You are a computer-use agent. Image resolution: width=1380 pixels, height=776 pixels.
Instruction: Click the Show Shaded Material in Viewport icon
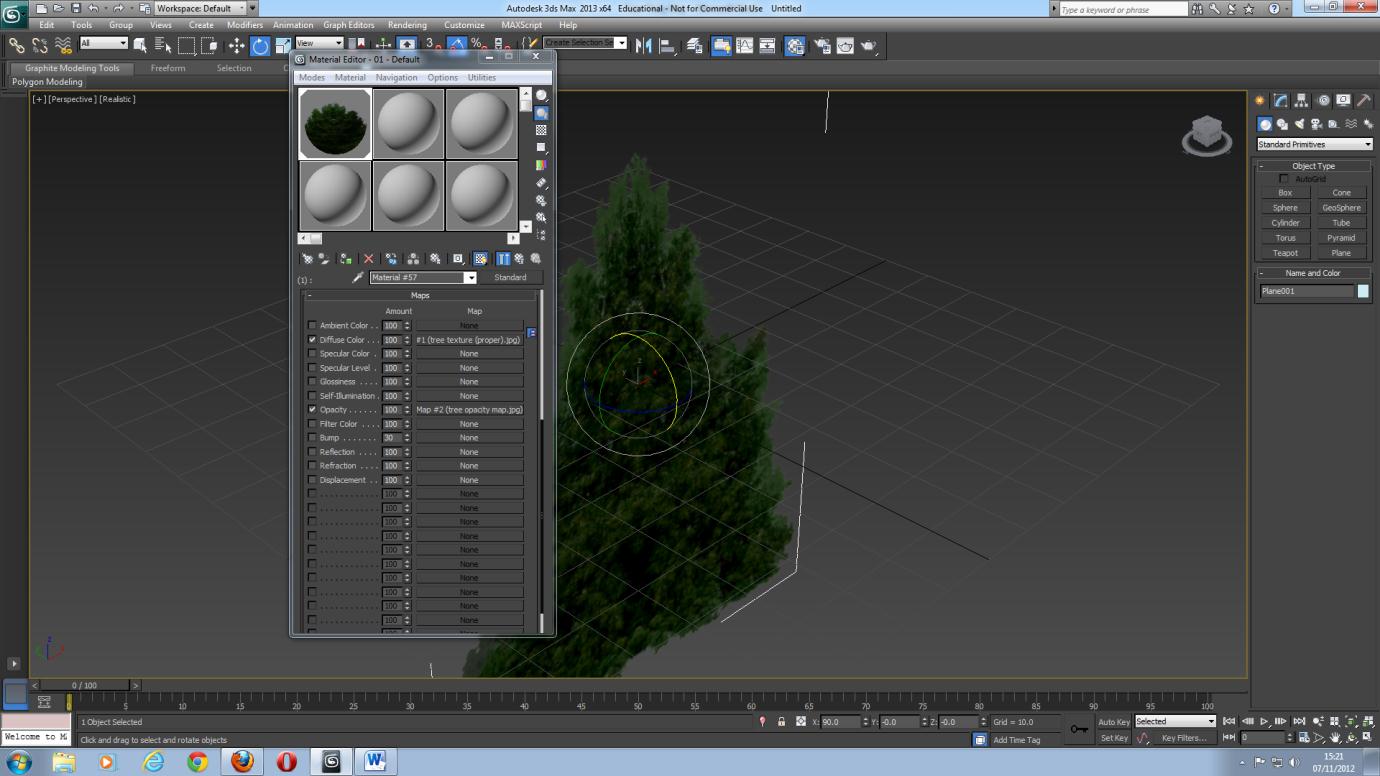481,258
